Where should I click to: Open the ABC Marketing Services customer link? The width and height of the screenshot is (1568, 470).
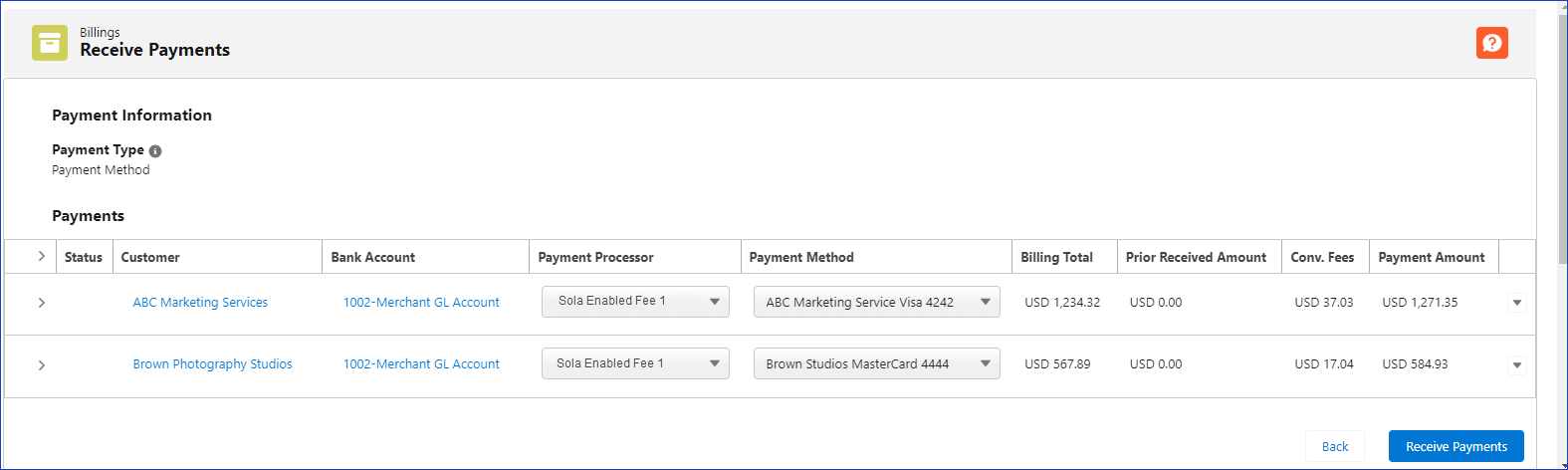click(x=200, y=303)
